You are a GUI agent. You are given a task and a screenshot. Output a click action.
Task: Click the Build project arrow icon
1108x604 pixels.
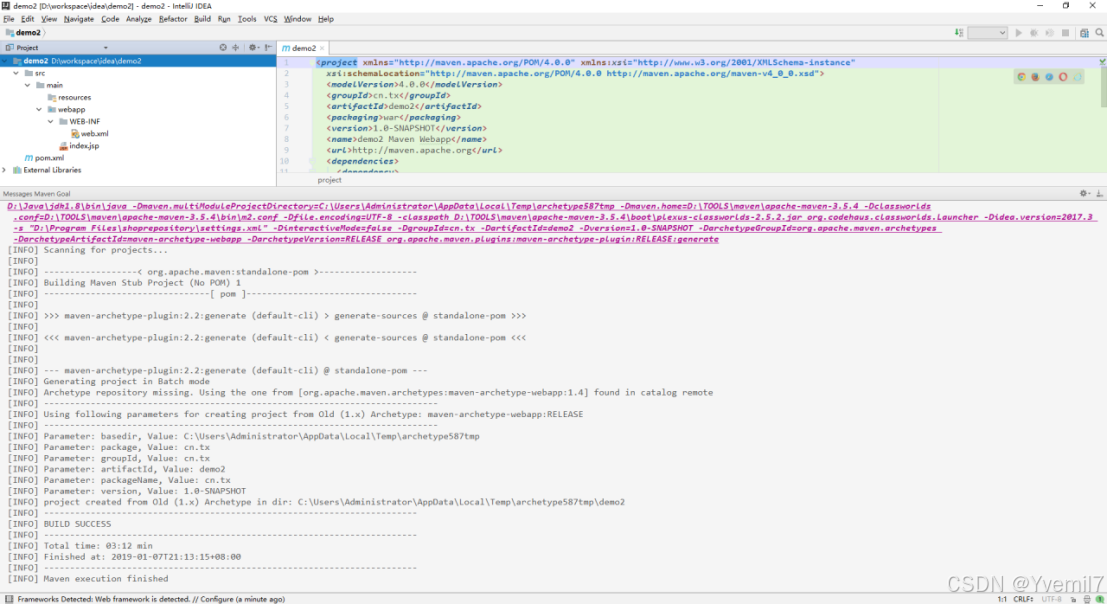(959, 33)
